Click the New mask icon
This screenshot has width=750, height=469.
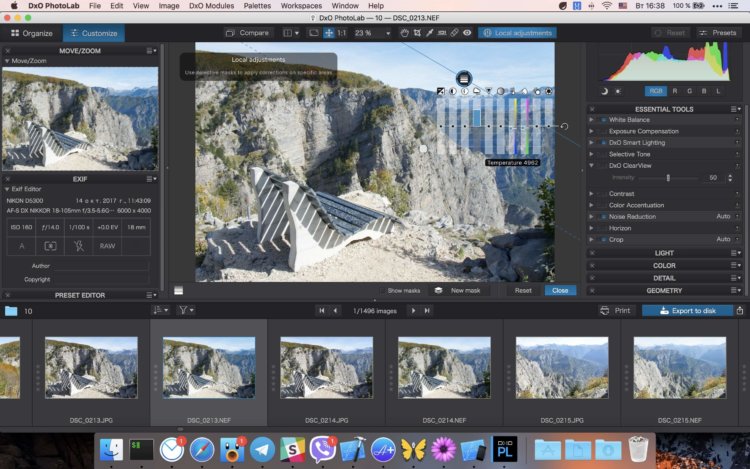click(x=438, y=290)
